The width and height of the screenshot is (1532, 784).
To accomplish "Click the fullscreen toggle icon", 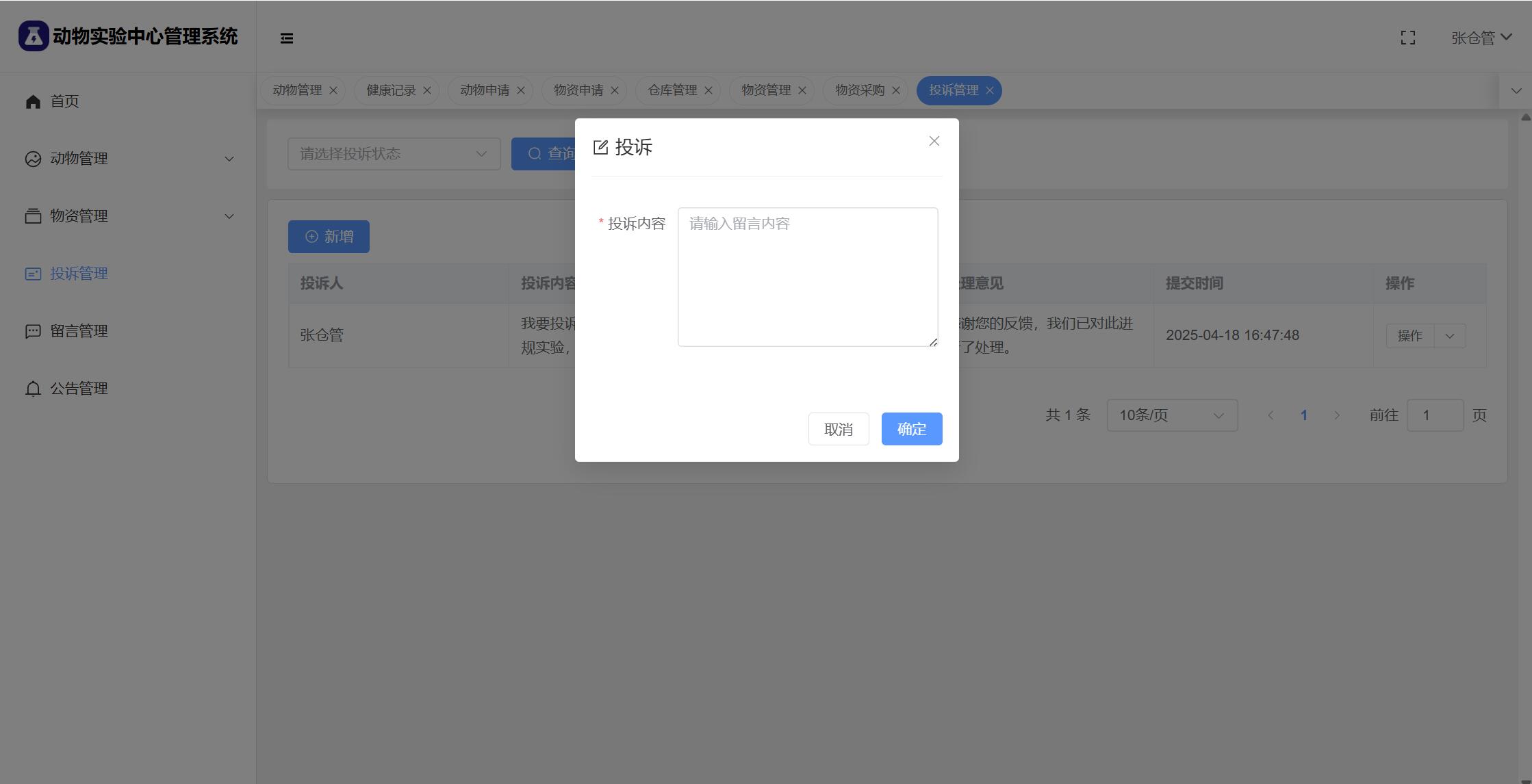I will coord(1407,38).
